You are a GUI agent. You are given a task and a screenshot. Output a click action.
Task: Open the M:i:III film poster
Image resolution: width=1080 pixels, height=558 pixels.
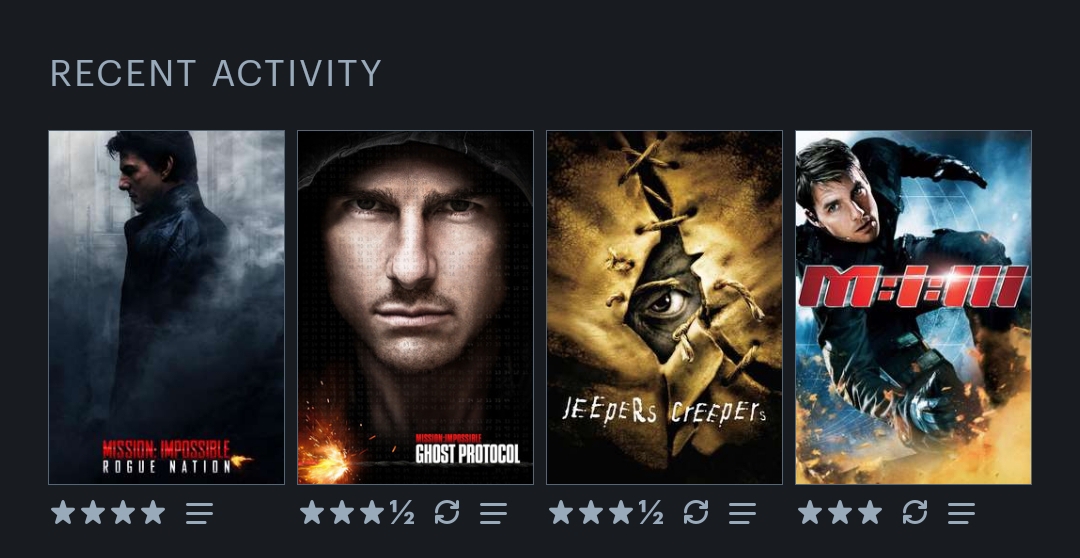tap(913, 307)
